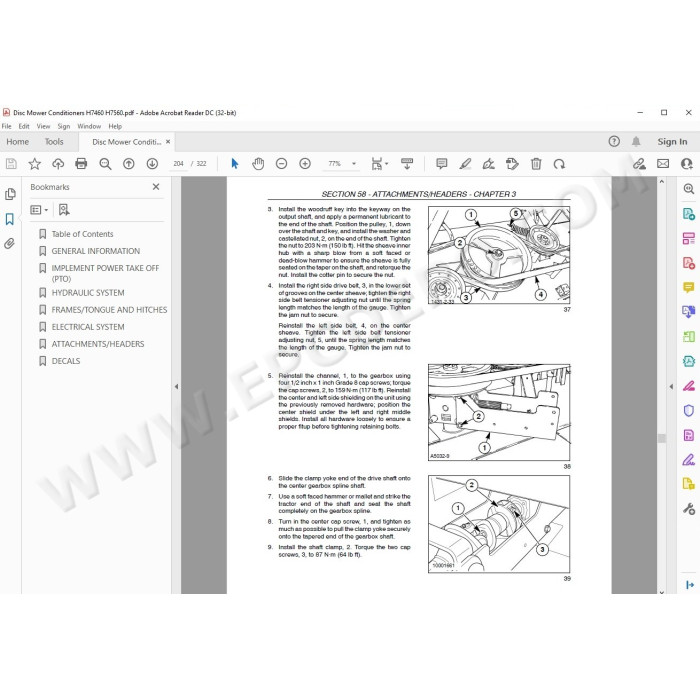Toggle the Bookmarks panel in the left rail

click(x=9, y=219)
